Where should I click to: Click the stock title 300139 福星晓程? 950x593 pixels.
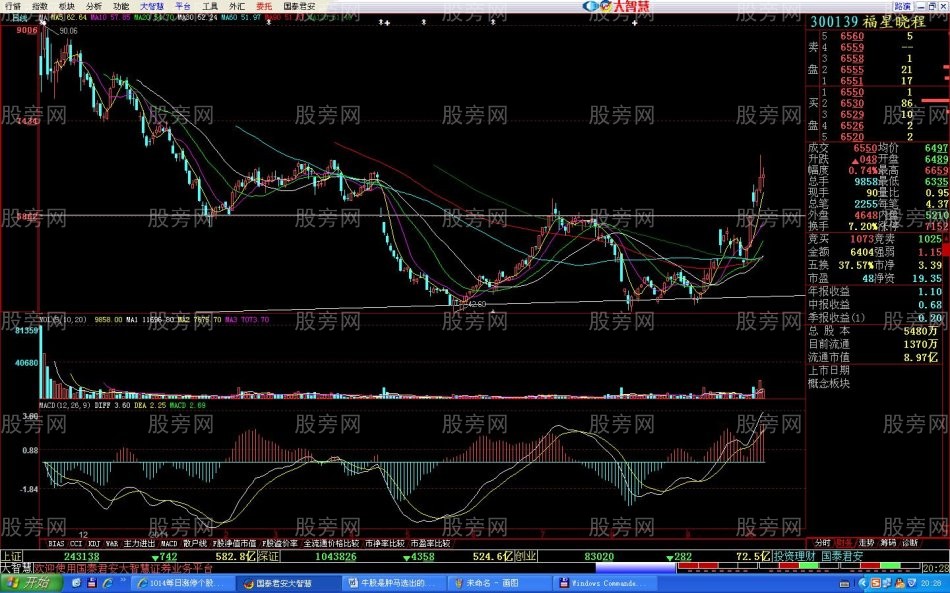pos(868,22)
